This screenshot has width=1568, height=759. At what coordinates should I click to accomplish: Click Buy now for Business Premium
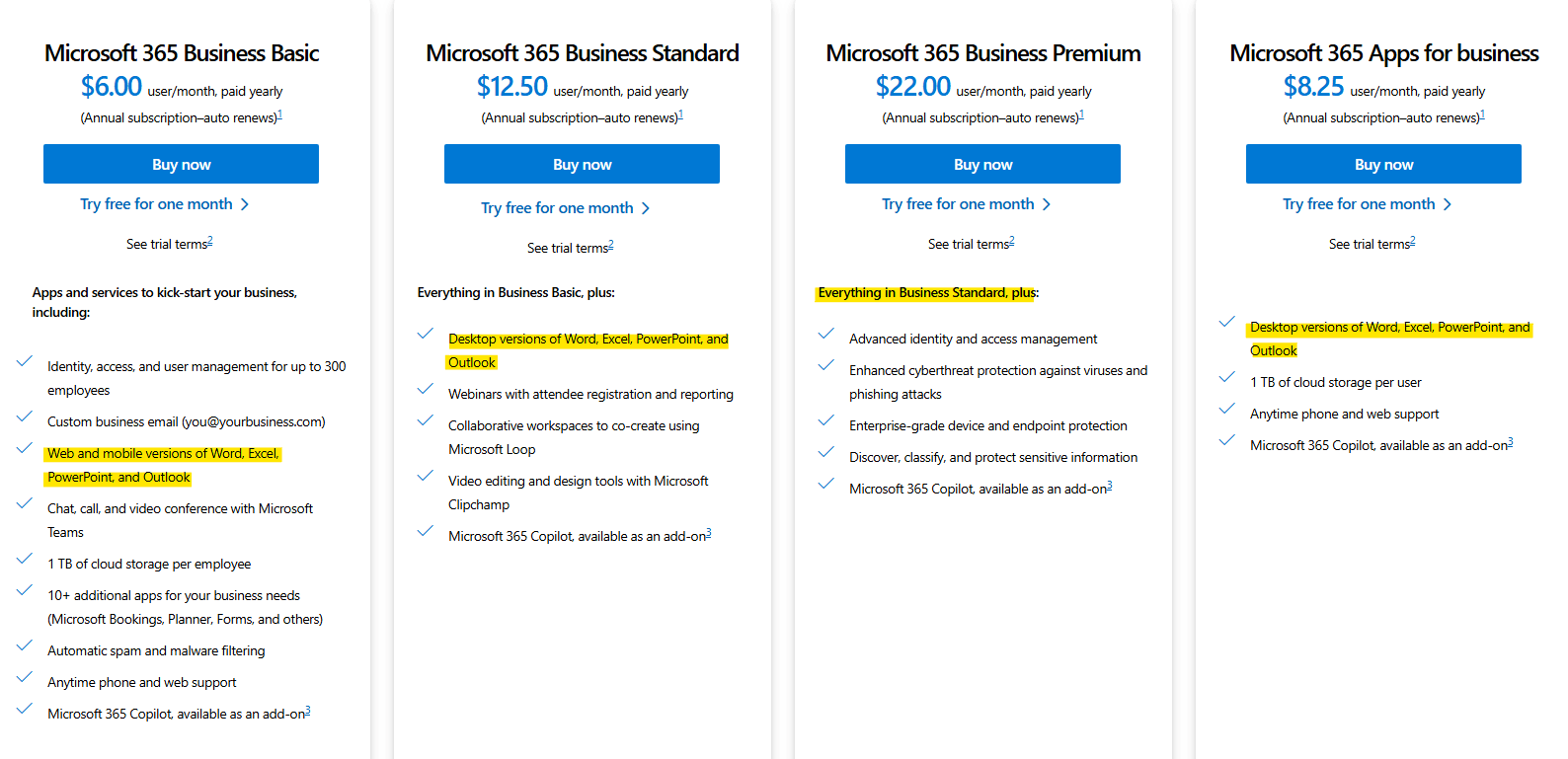(982, 164)
